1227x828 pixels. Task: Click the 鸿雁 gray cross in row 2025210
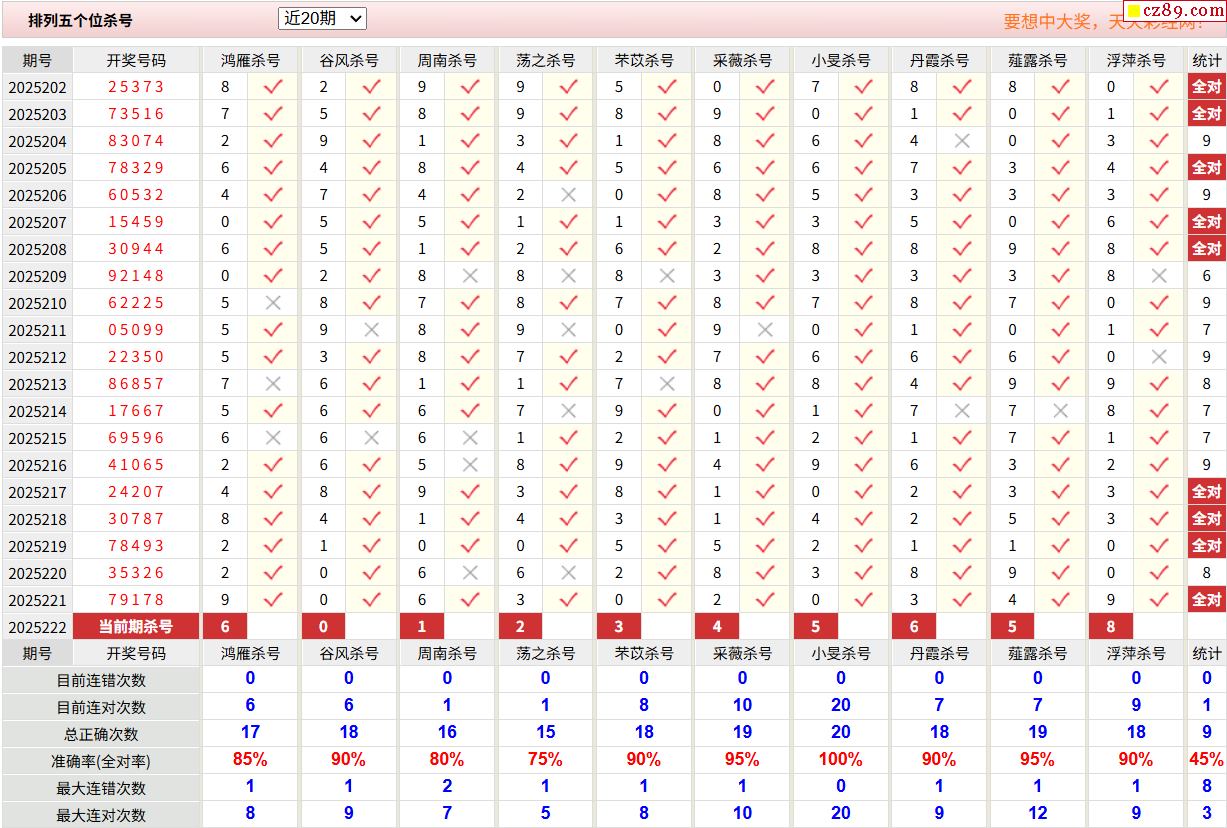pyautogui.click(x=272, y=303)
